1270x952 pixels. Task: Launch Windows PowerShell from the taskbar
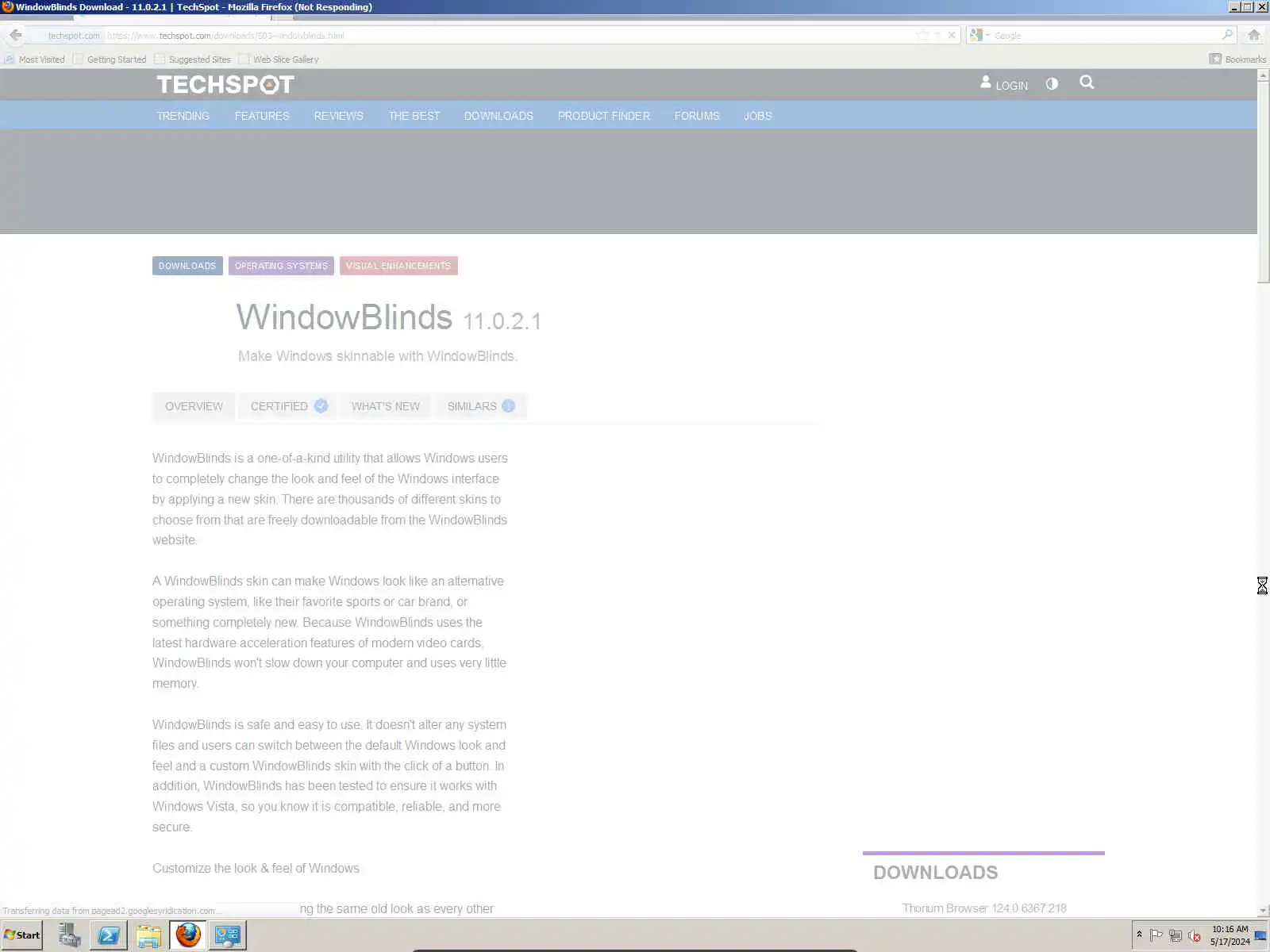click(109, 935)
